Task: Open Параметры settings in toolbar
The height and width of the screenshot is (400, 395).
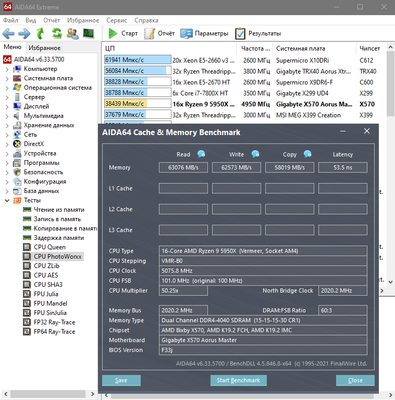Action: coord(186,33)
